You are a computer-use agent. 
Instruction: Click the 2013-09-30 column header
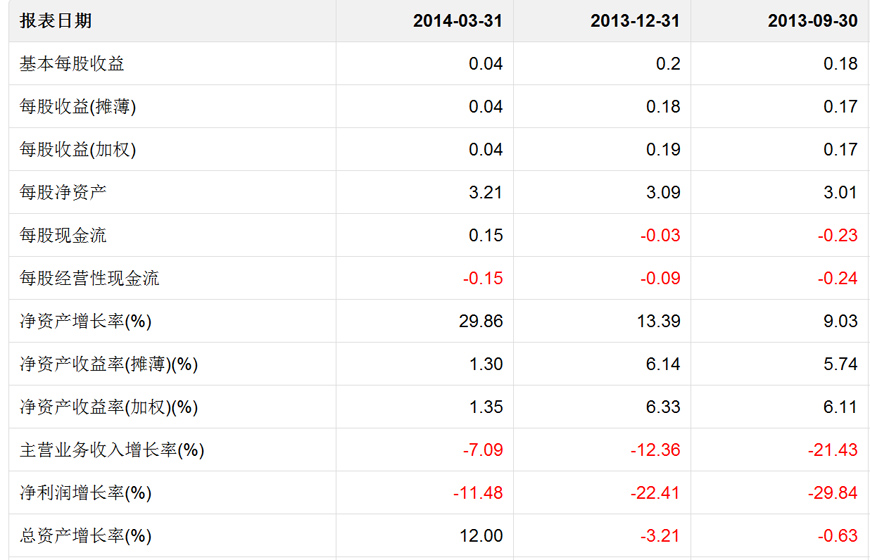click(x=812, y=21)
